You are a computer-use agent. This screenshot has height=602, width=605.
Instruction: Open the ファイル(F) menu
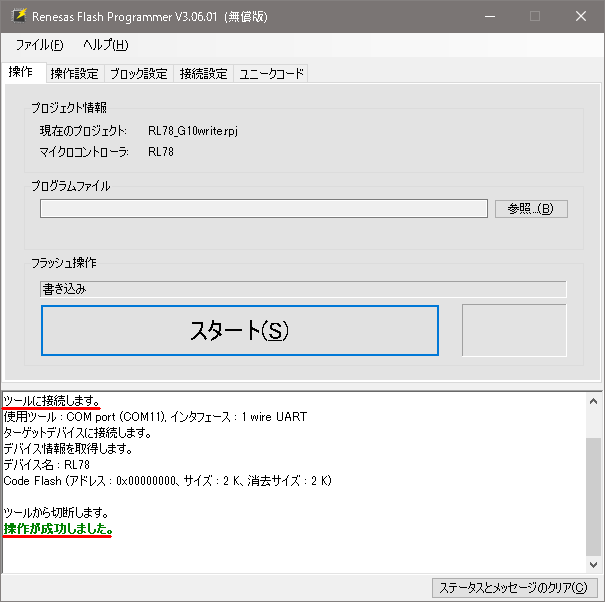click(x=39, y=45)
